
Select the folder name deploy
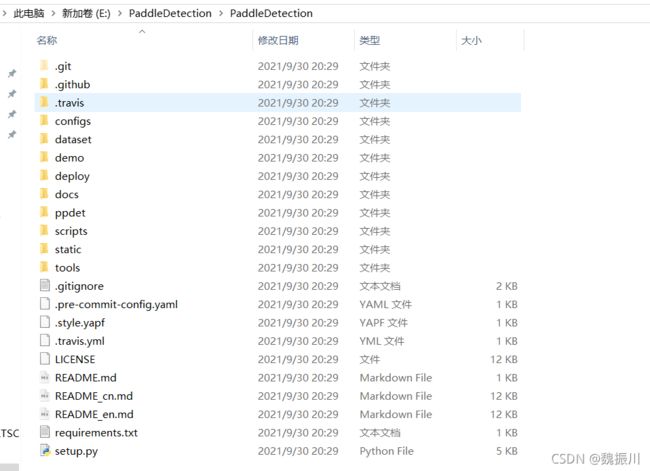pyautogui.click(x=72, y=177)
